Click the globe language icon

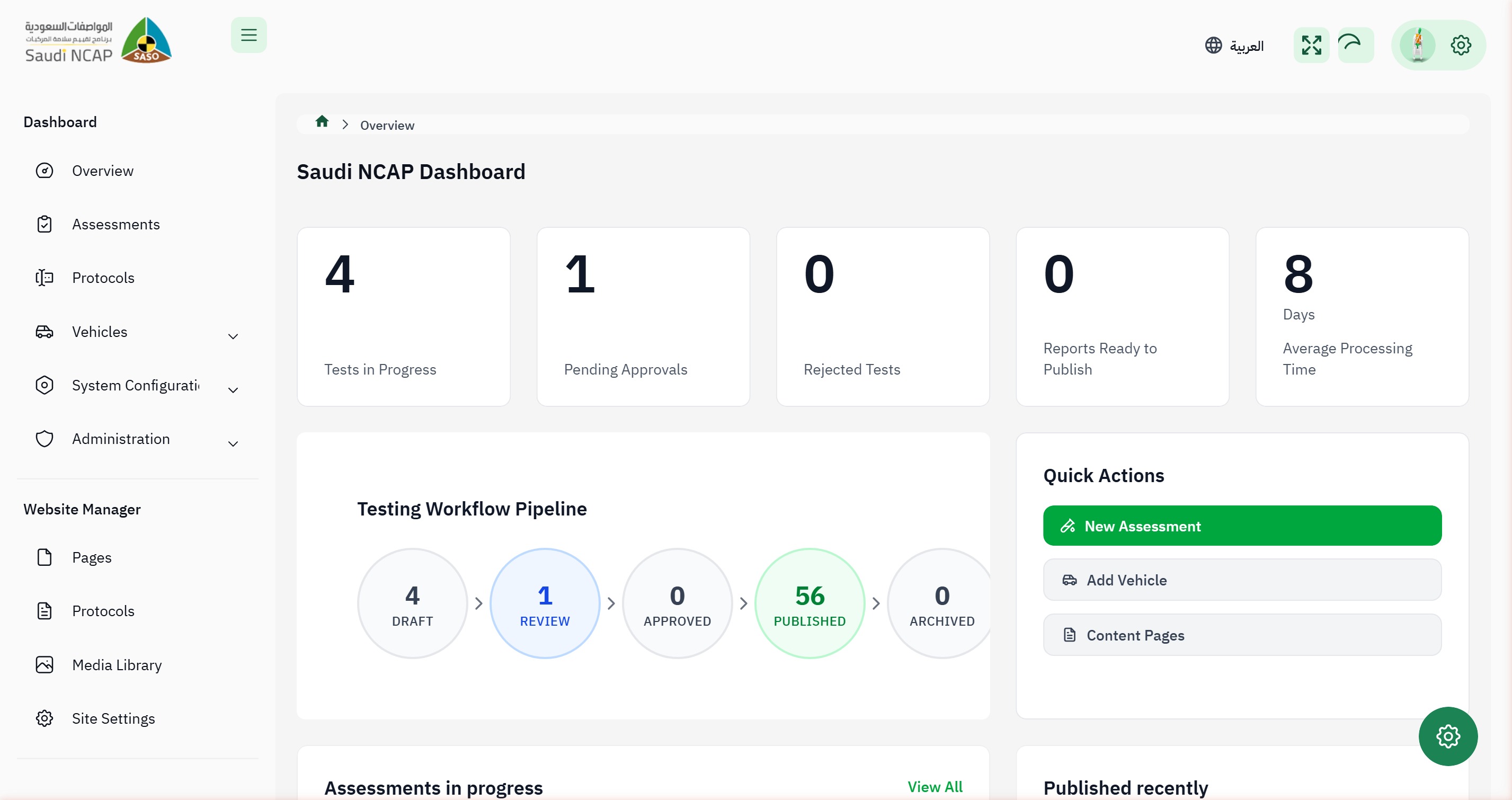(1213, 45)
